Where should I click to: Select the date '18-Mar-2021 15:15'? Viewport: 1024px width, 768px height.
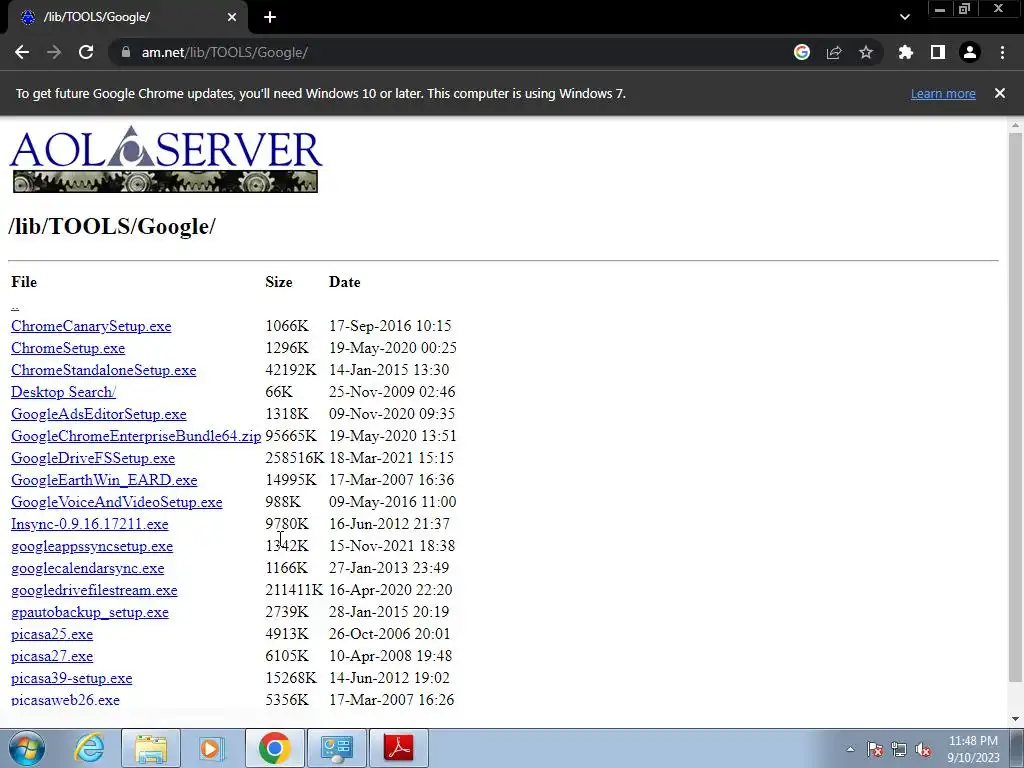click(391, 458)
